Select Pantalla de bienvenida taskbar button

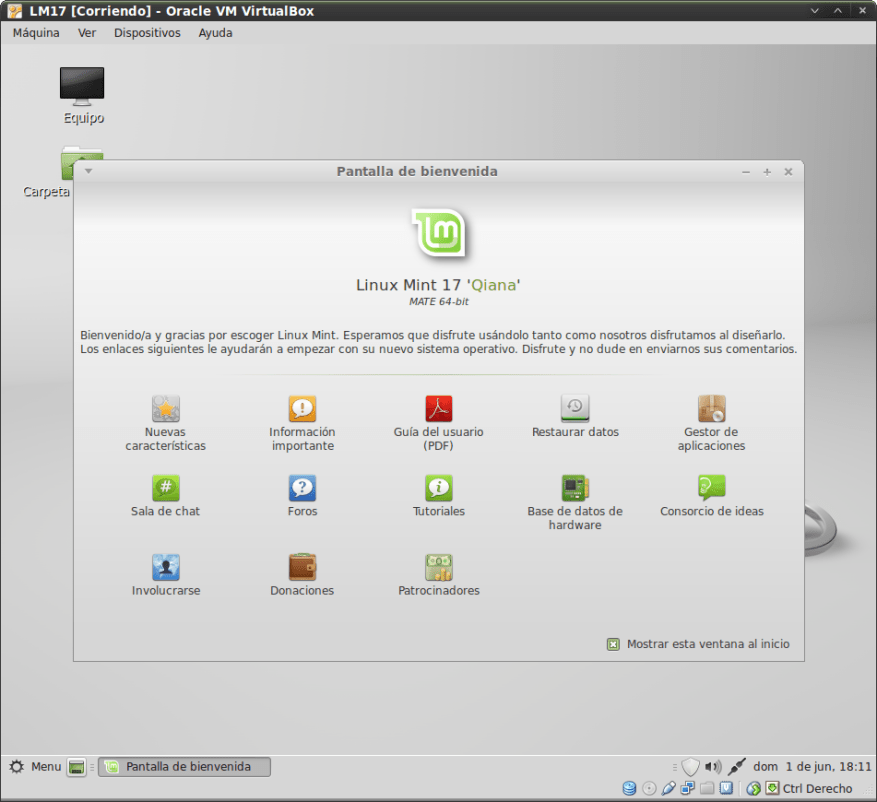pyautogui.click(x=184, y=767)
